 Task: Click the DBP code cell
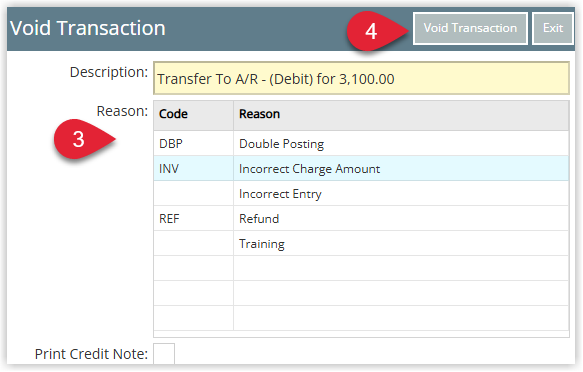pos(193,143)
